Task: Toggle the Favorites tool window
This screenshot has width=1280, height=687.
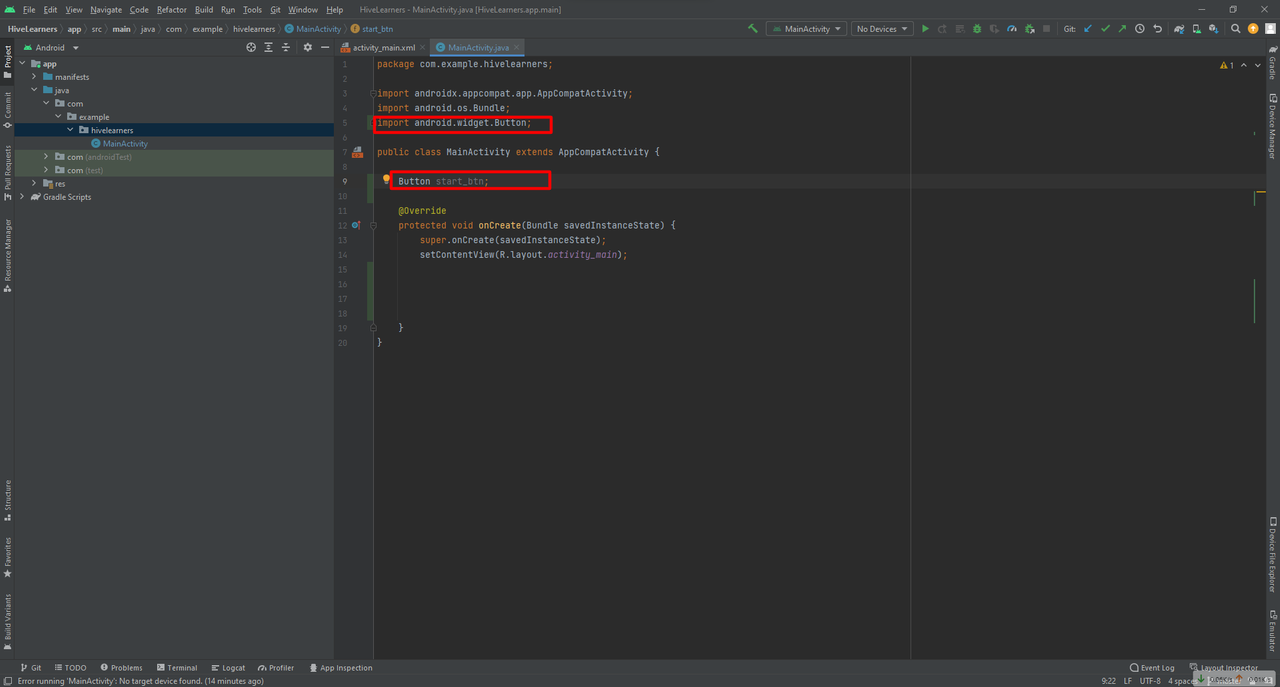Action: (x=7, y=557)
